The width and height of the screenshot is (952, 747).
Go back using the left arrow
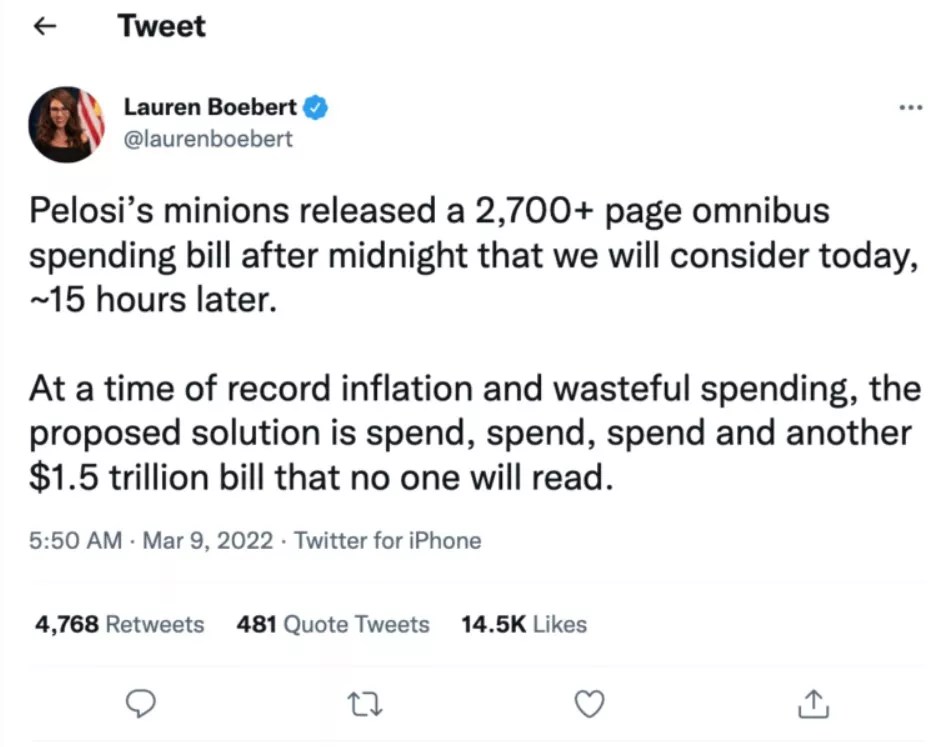(42, 27)
